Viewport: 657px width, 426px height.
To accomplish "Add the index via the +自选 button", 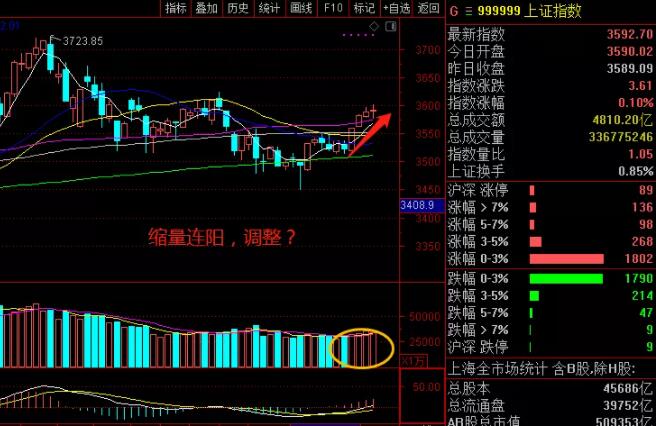I will (x=396, y=8).
